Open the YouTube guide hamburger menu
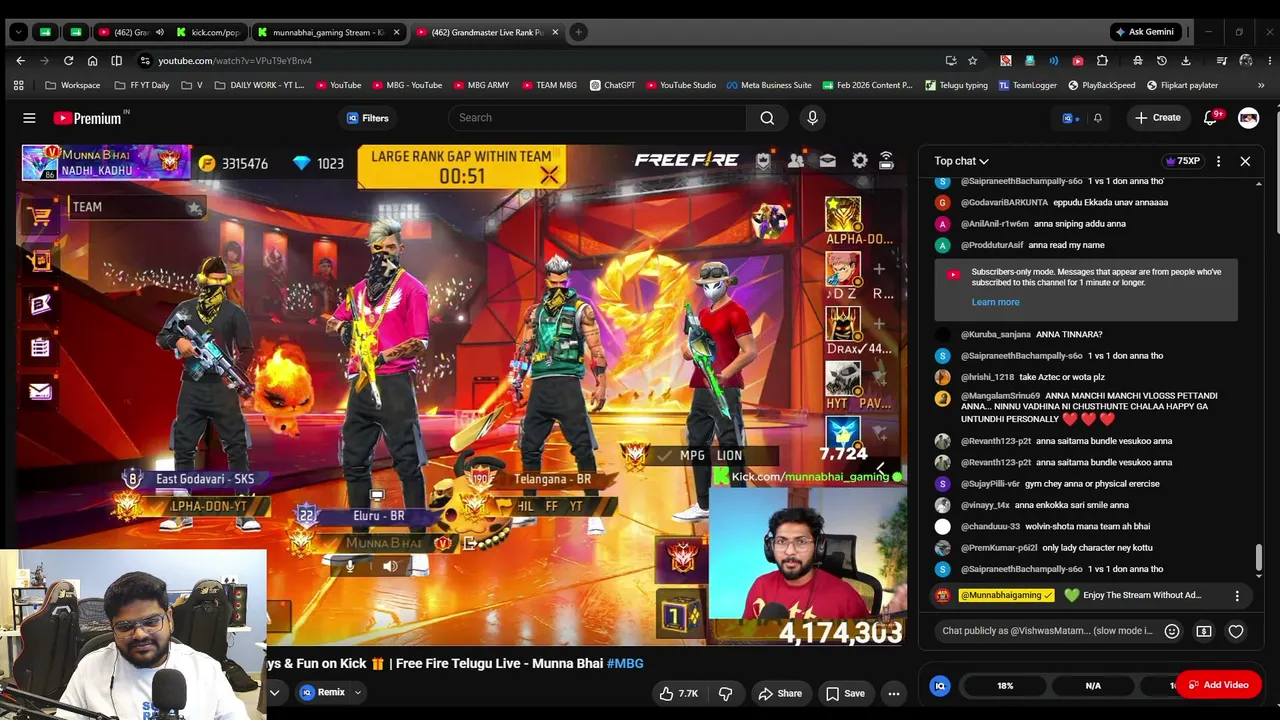 (x=29, y=118)
